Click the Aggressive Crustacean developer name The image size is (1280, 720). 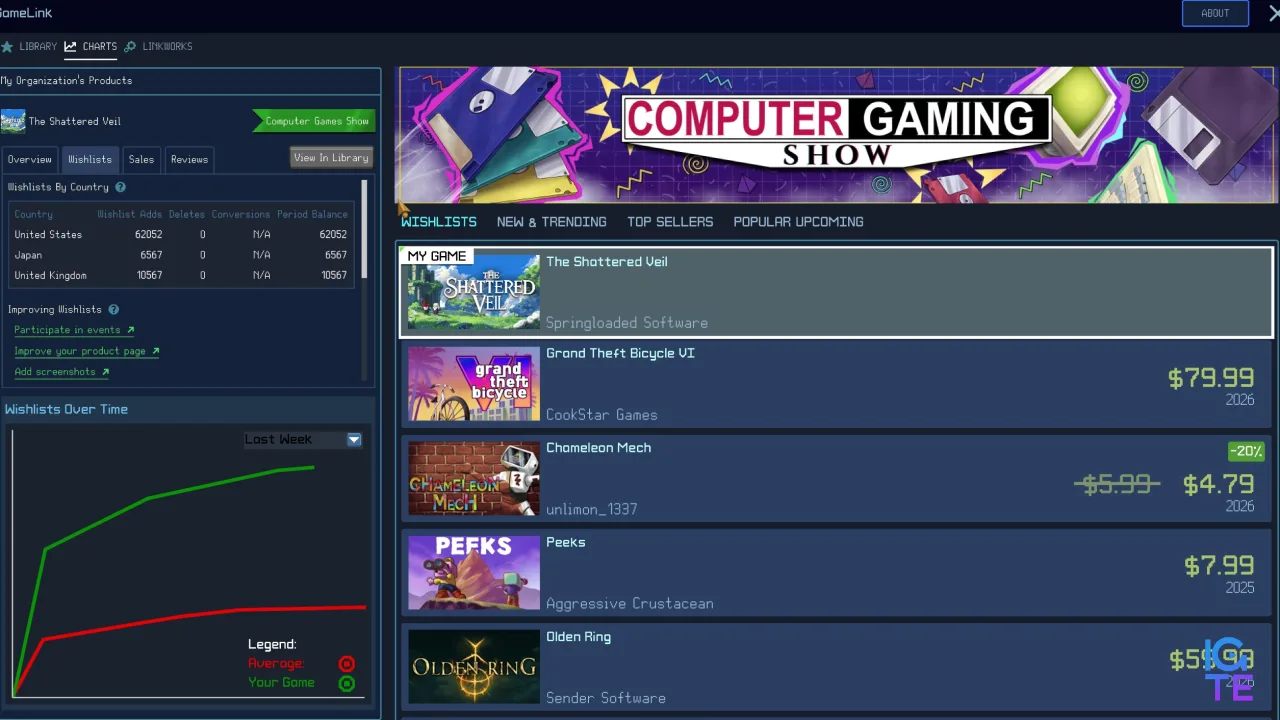click(x=630, y=604)
